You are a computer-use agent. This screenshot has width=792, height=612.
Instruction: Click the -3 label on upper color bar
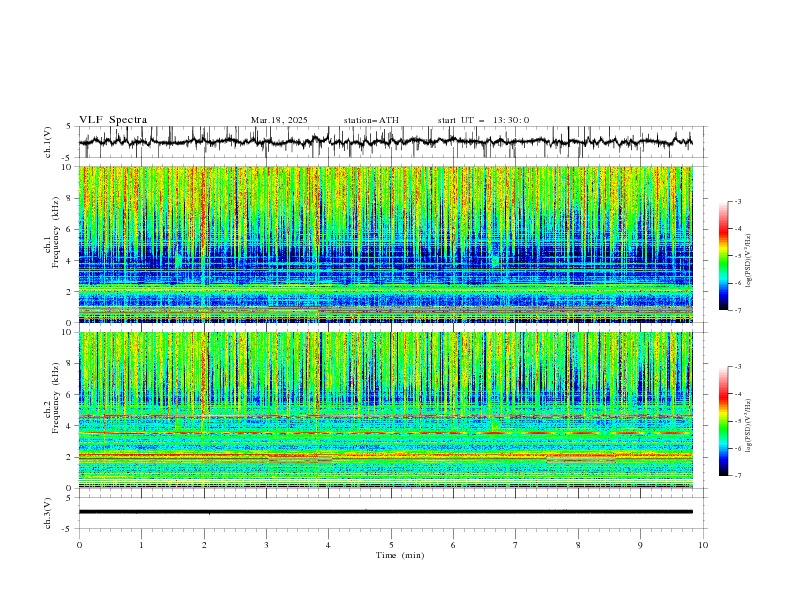tap(738, 201)
